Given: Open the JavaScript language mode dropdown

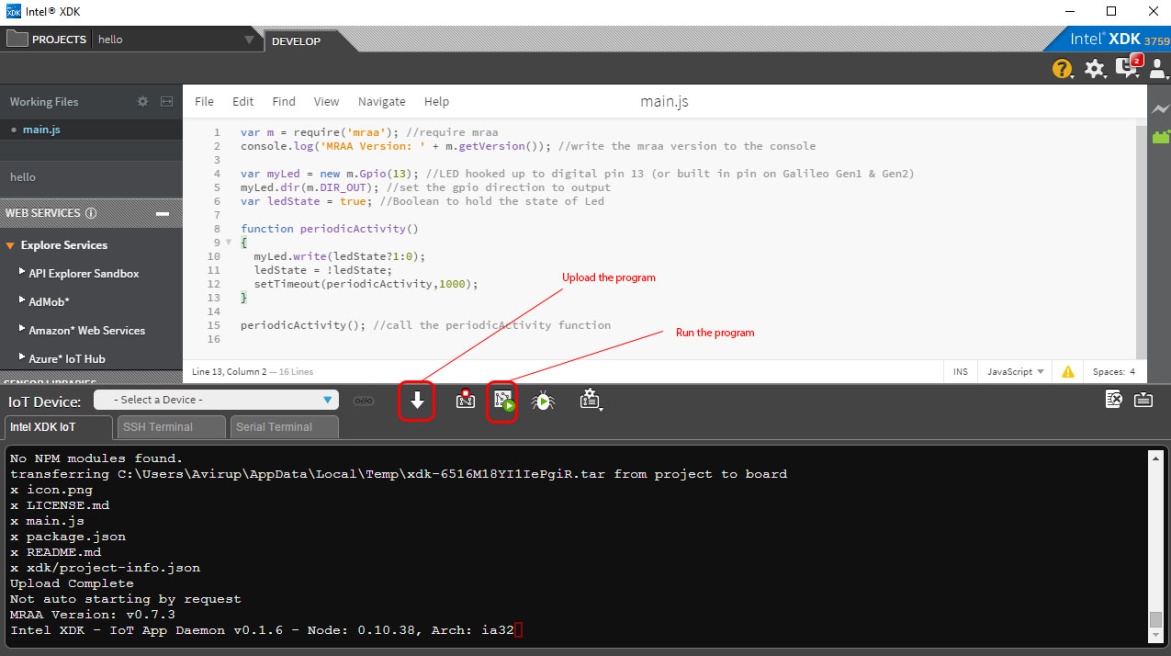Looking at the screenshot, I should point(1015,372).
